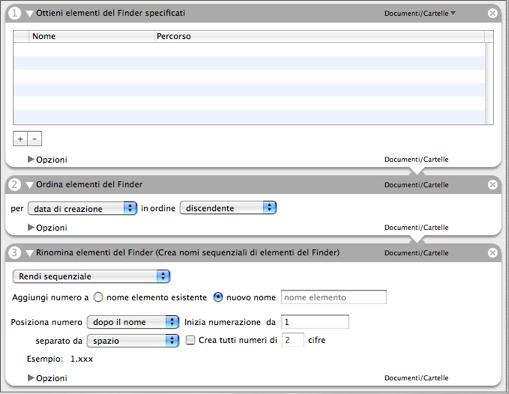The width and height of the screenshot is (509, 394).
Task: Open the 'Rendi sequenziale' popup menu
Action: point(91,276)
